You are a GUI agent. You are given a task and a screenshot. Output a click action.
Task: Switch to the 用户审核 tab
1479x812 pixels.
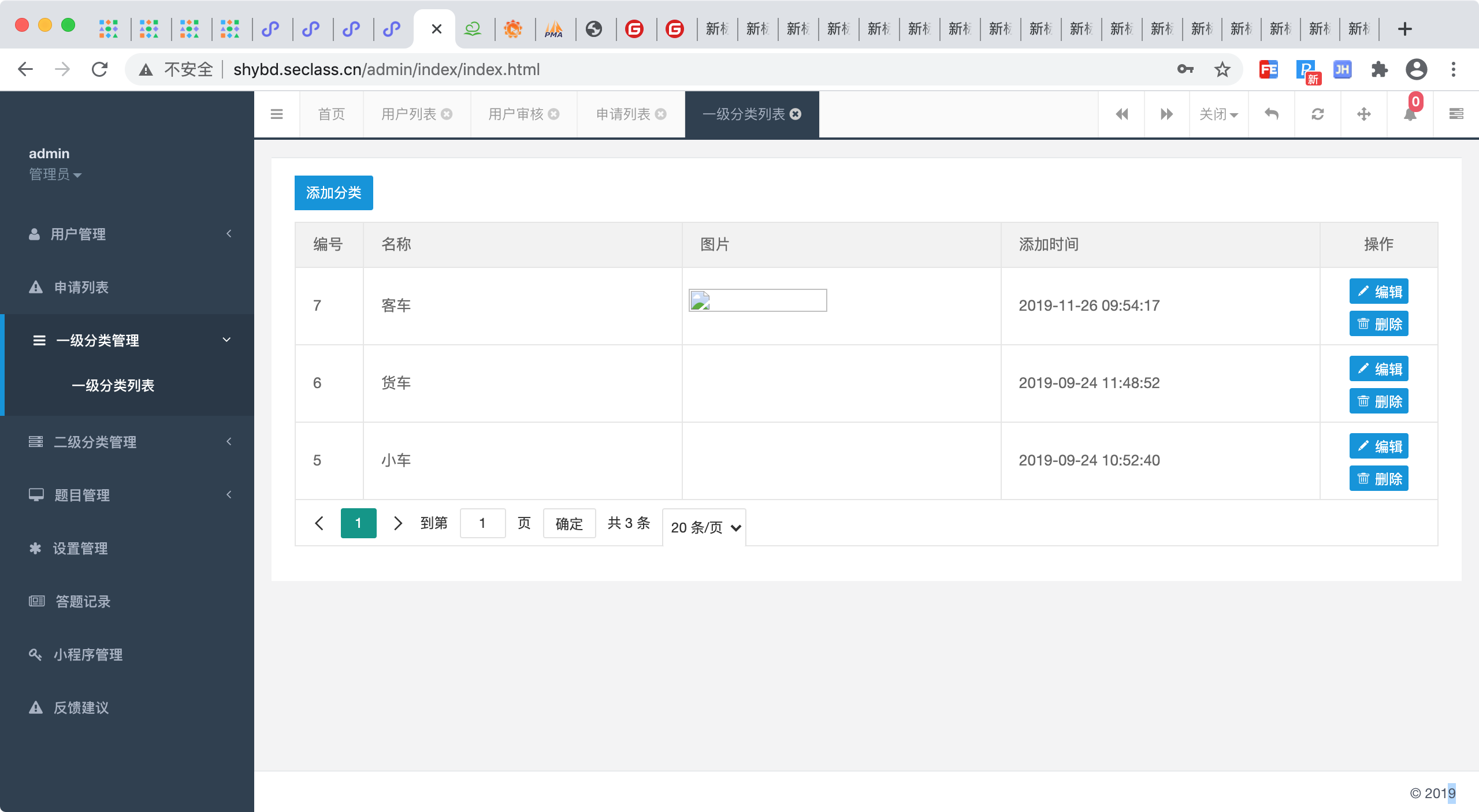pyautogui.click(x=516, y=114)
